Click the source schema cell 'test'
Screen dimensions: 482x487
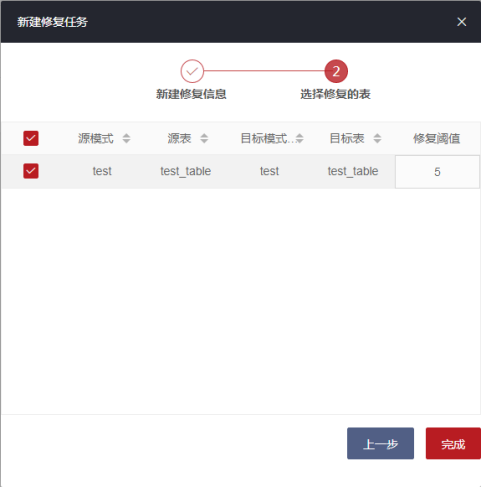[102, 171]
